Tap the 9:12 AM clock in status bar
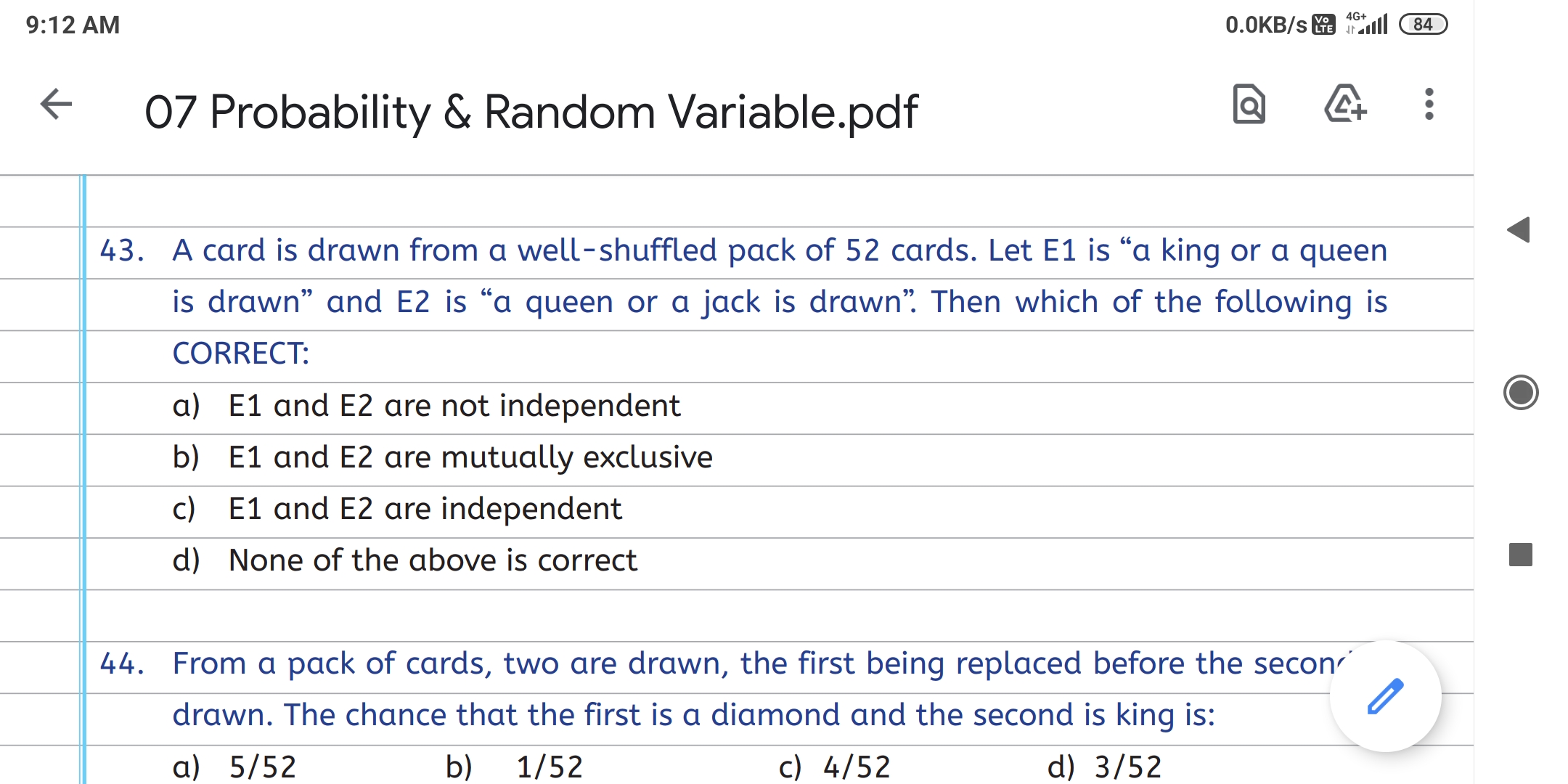Screen dimensions: 1568x784 [x=73, y=25]
